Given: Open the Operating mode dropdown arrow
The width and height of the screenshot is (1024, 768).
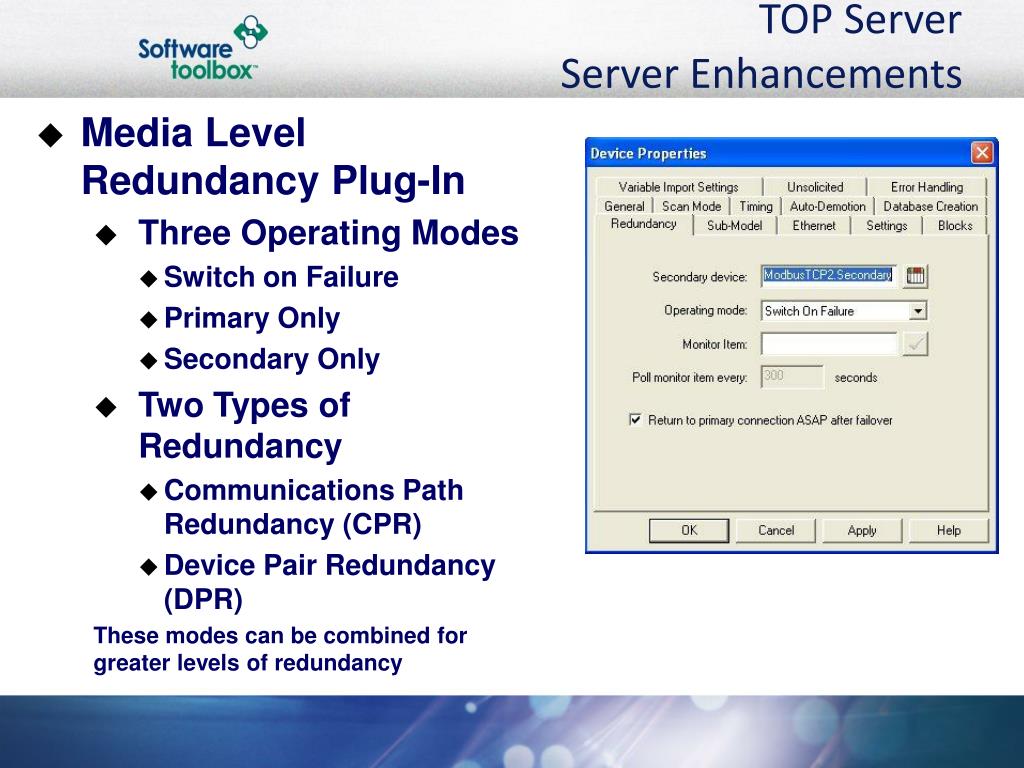Looking at the screenshot, I should click(x=918, y=311).
